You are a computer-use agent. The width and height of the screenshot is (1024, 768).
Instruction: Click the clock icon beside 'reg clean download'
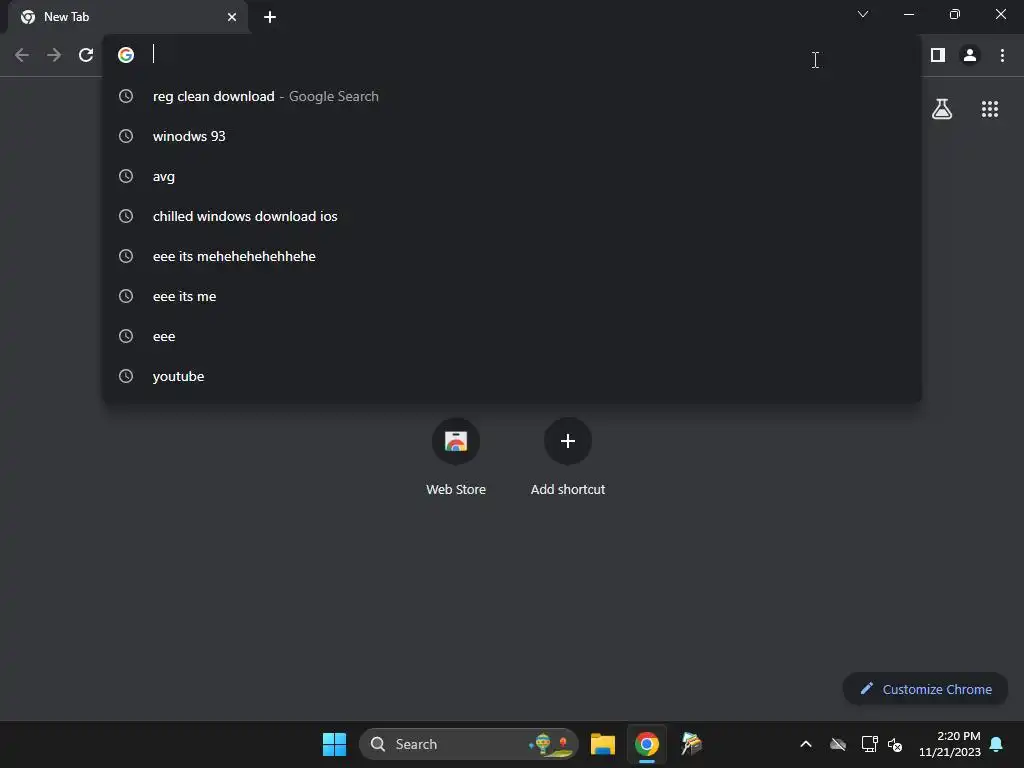126,96
